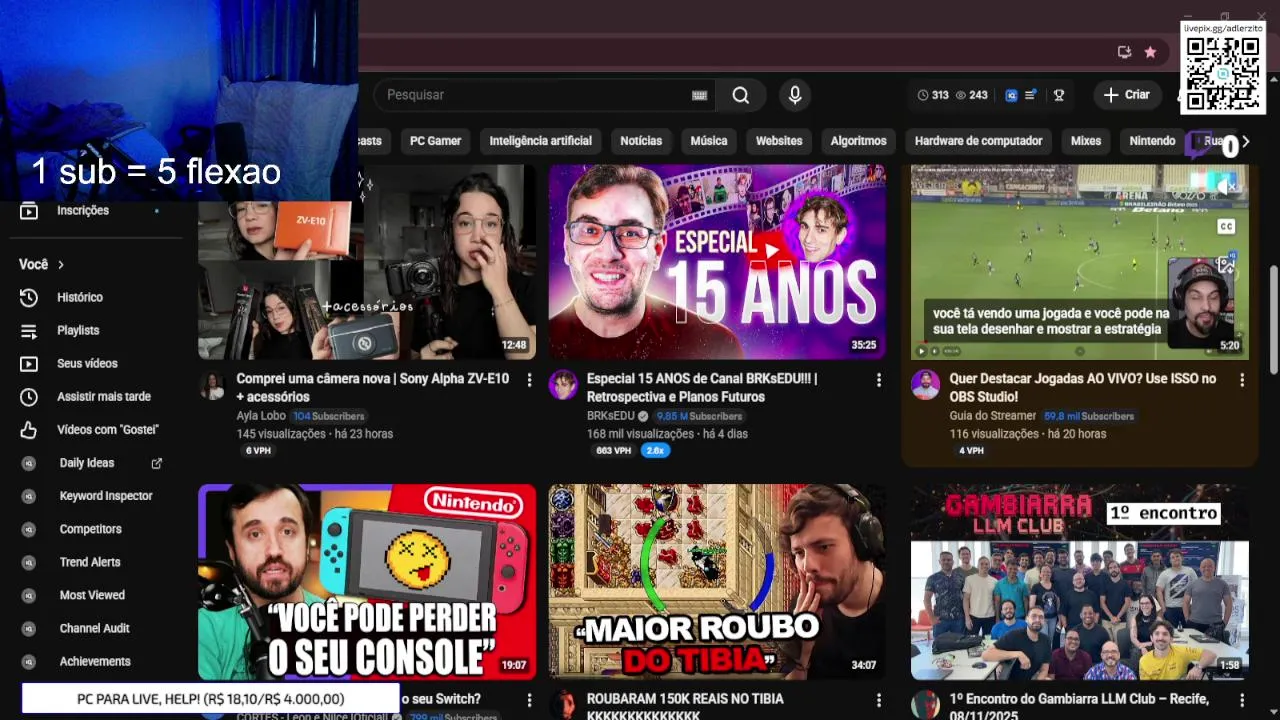Select the Hardware de computador chip

point(979,141)
